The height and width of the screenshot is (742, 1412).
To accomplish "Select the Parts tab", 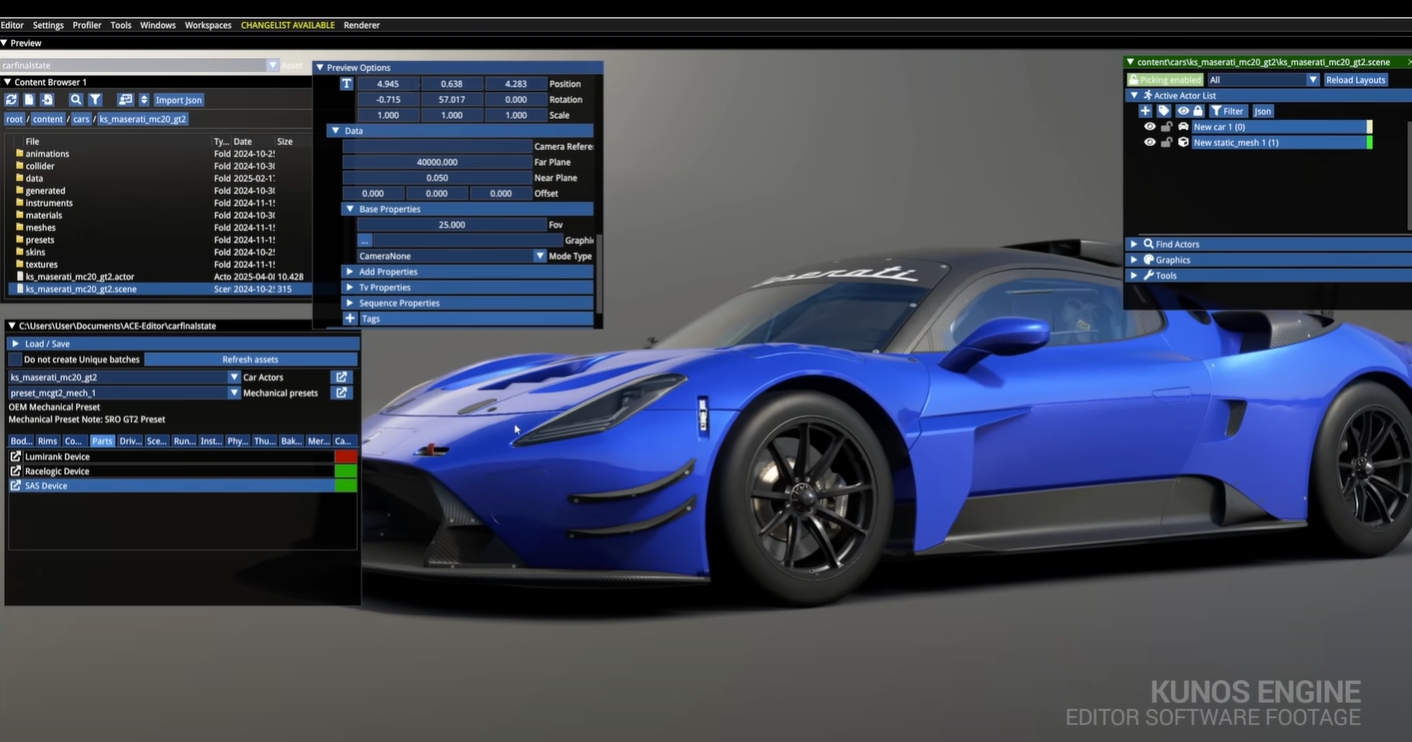I will (102, 441).
